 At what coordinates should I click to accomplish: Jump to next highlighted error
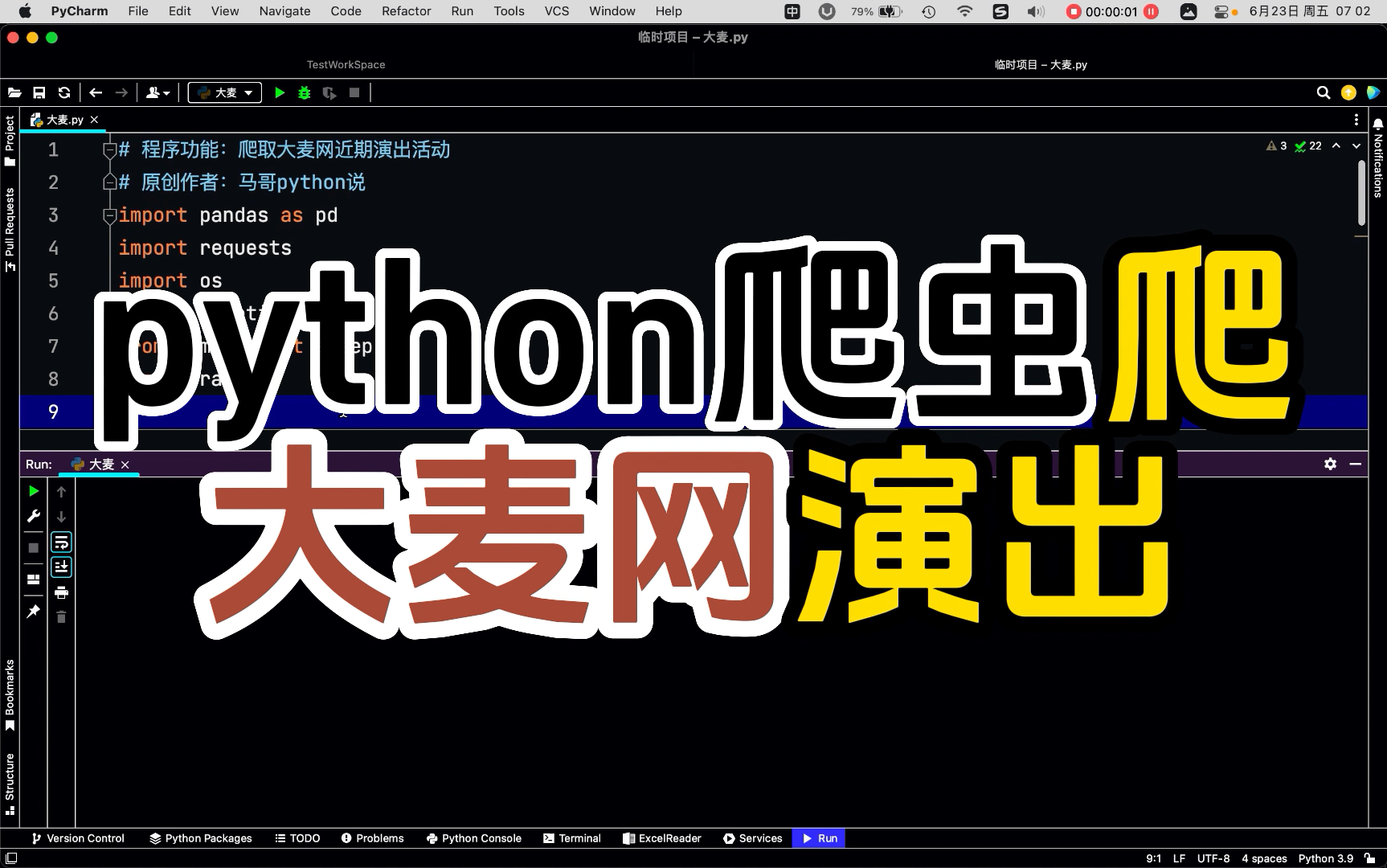[x=1356, y=145]
